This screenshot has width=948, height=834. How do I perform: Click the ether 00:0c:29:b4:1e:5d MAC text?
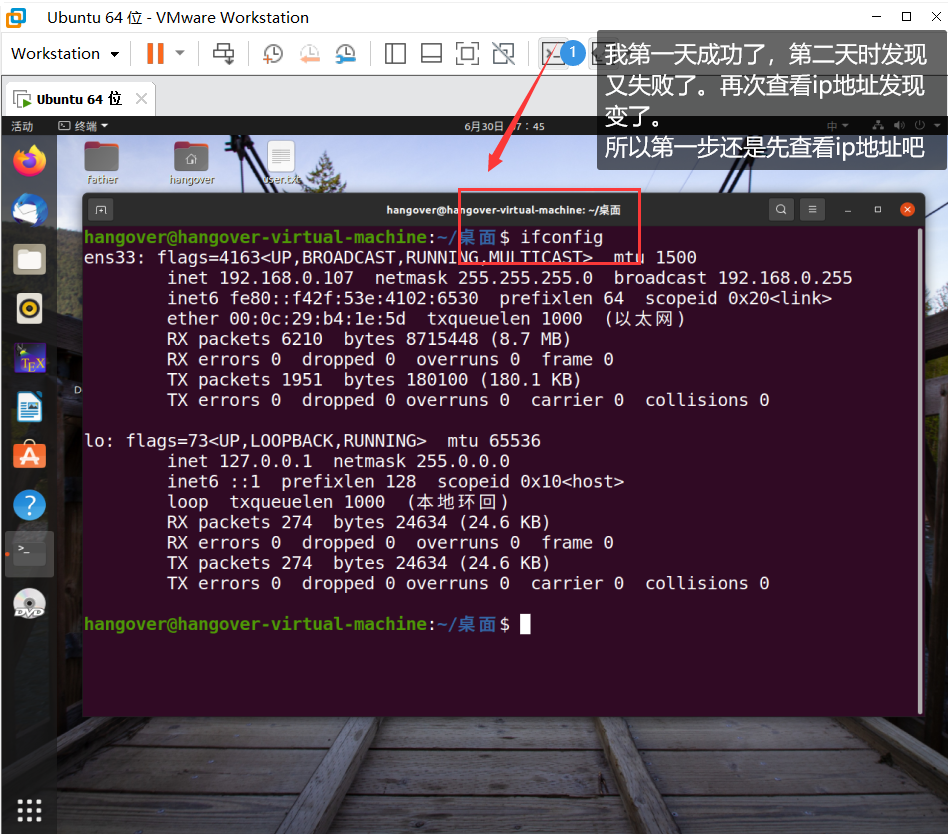286,319
